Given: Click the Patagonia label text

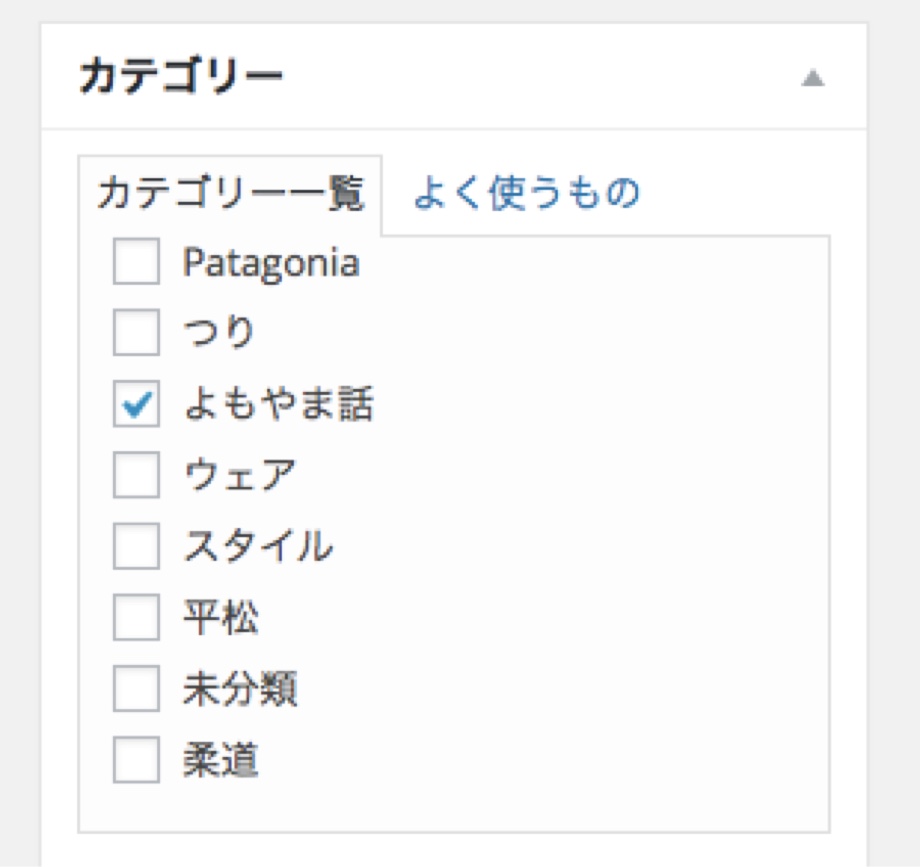Looking at the screenshot, I should tap(271, 263).
